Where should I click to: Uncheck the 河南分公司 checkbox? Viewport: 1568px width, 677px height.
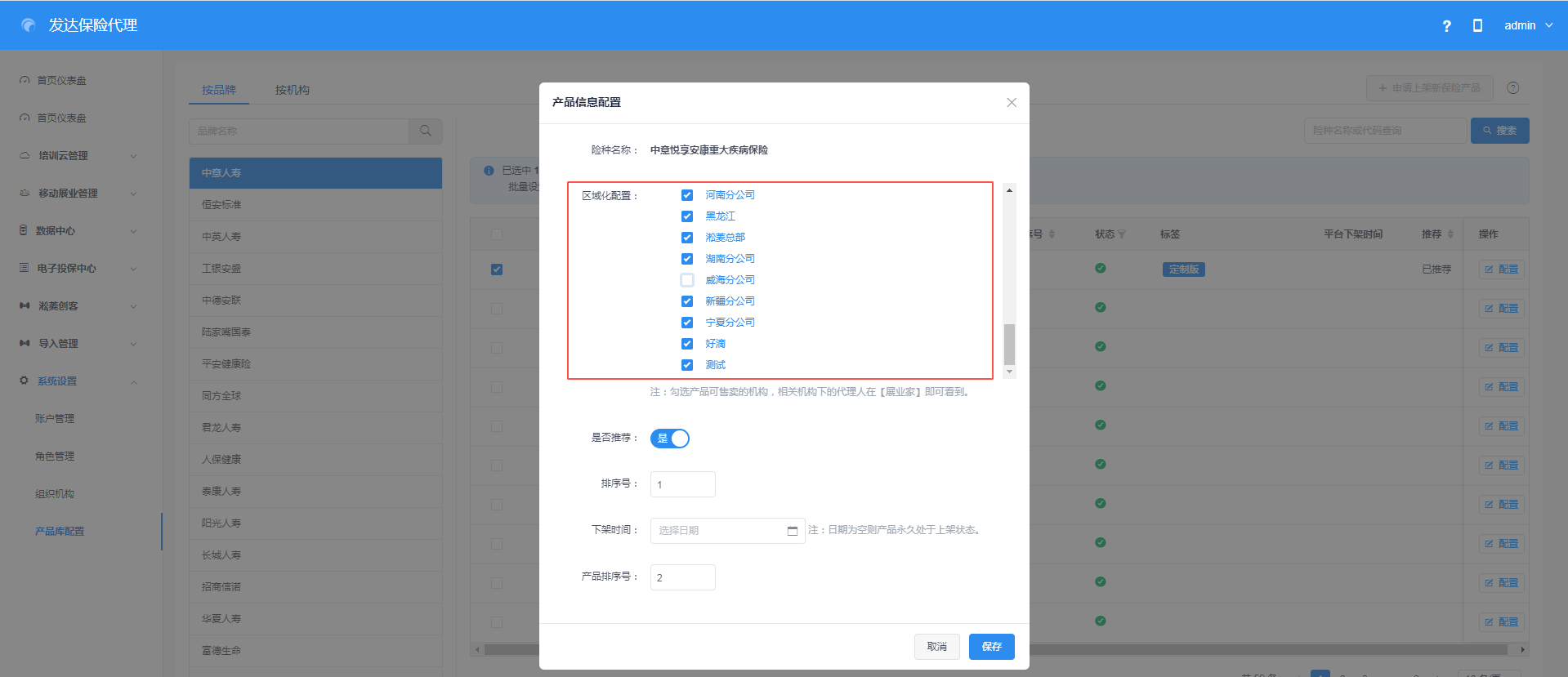(687, 195)
